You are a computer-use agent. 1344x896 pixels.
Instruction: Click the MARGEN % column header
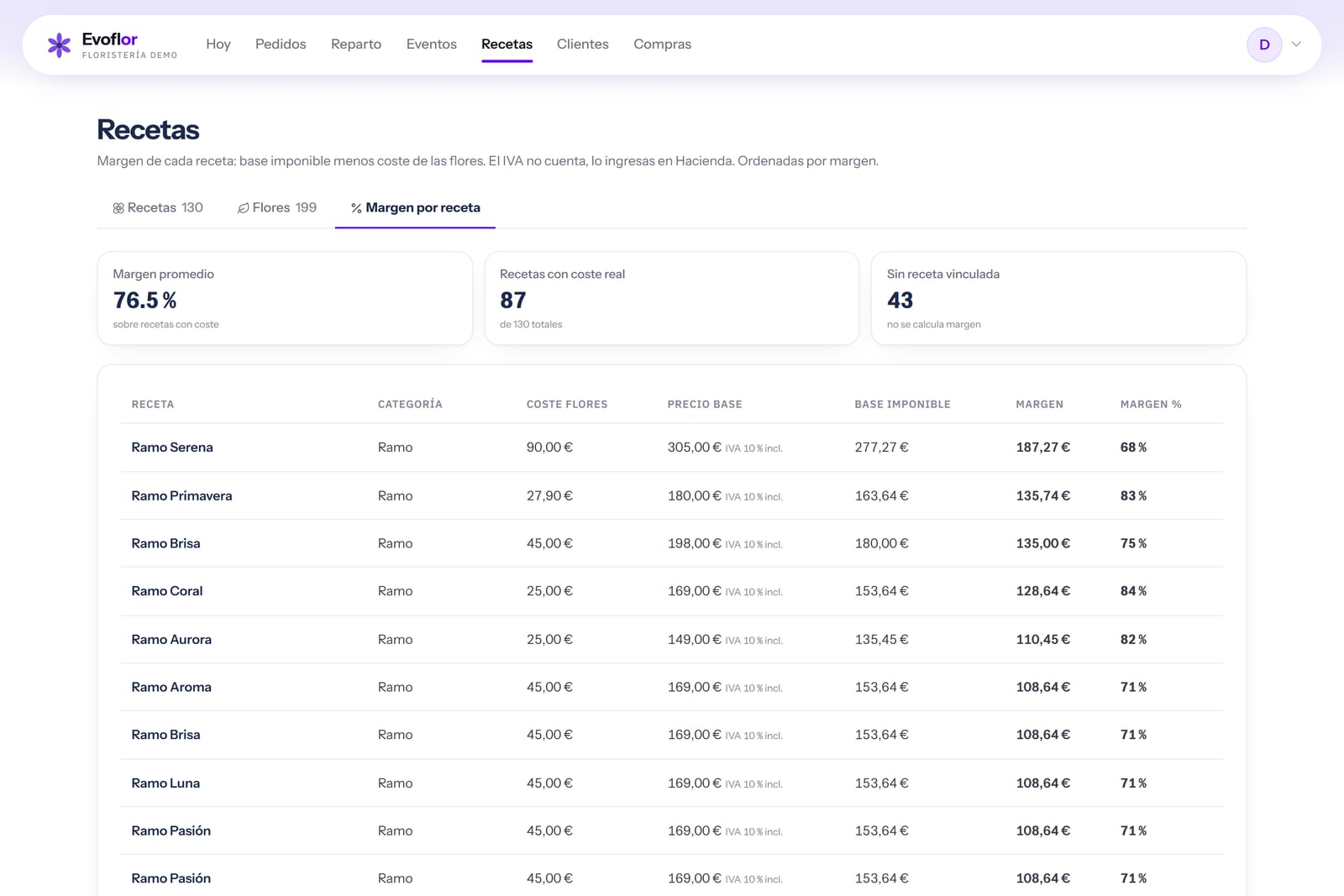click(1151, 404)
